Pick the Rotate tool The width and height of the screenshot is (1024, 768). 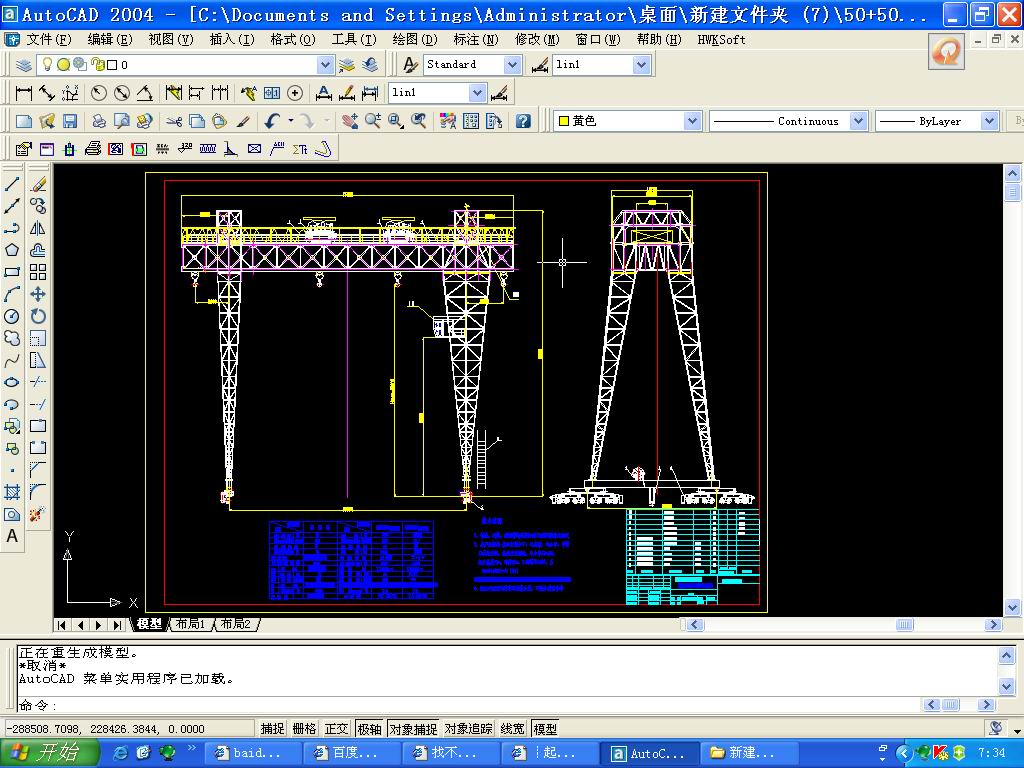[x=38, y=316]
